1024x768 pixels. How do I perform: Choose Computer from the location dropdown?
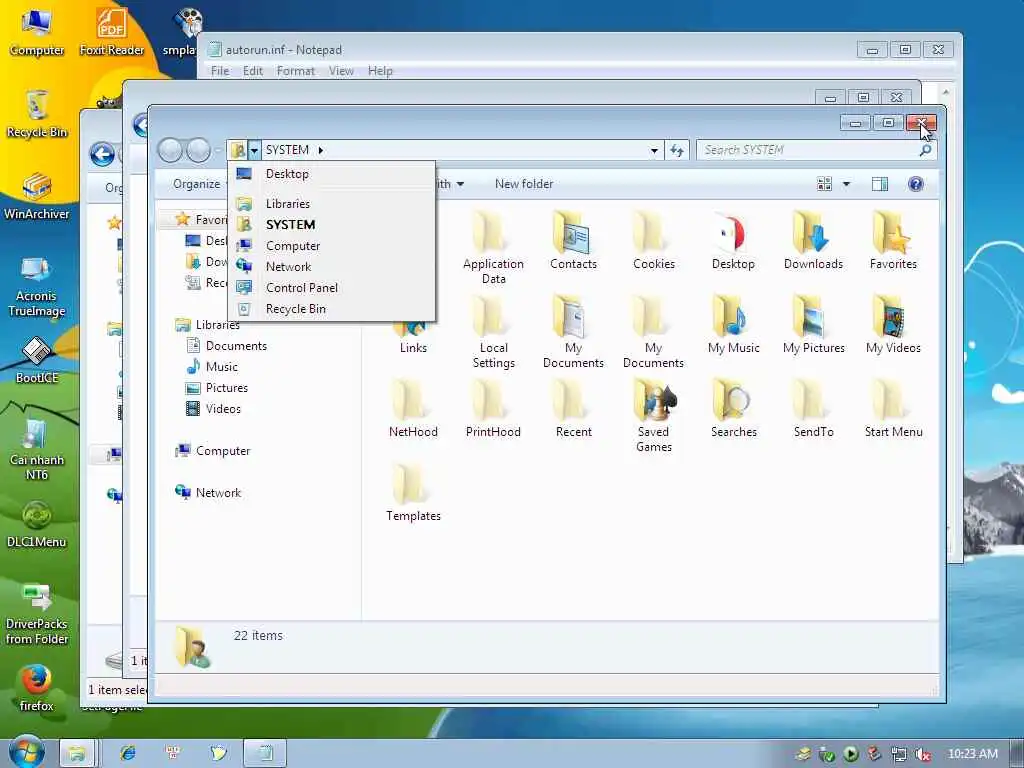click(x=332, y=246)
